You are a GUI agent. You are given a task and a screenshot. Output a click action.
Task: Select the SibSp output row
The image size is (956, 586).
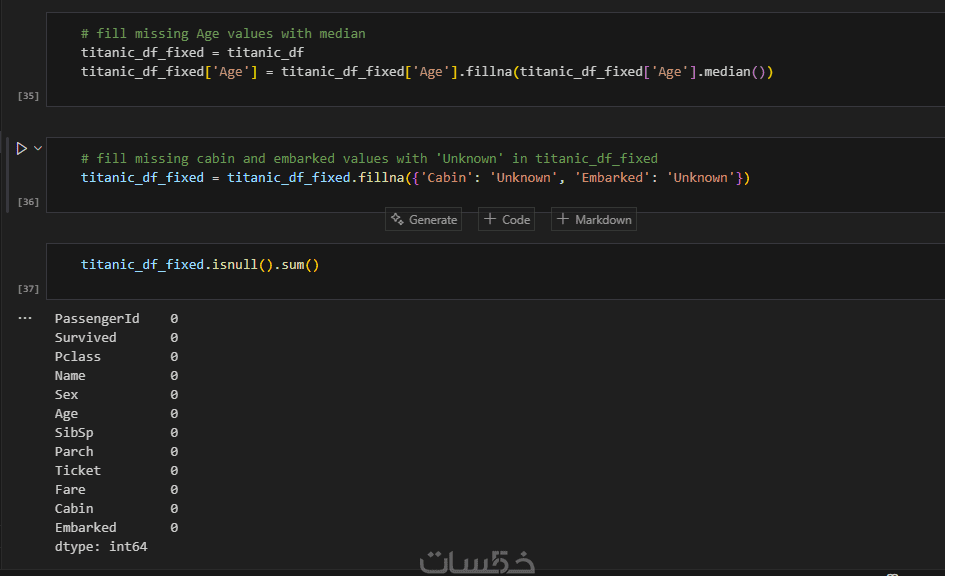pos(116,433)
